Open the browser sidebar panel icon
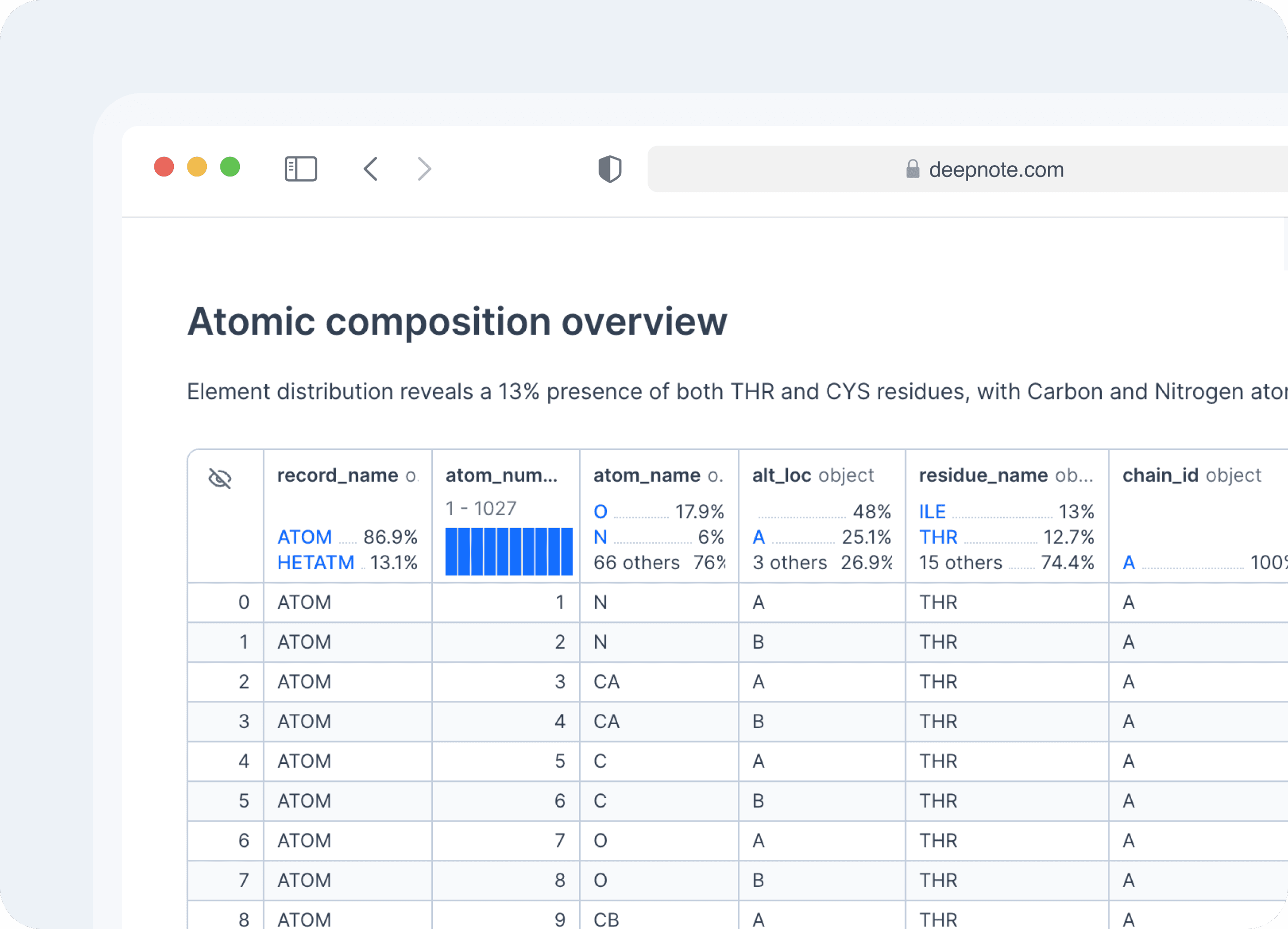This screenshot has width=1288, height=929. pyautogui.click(x=300, y=169)
